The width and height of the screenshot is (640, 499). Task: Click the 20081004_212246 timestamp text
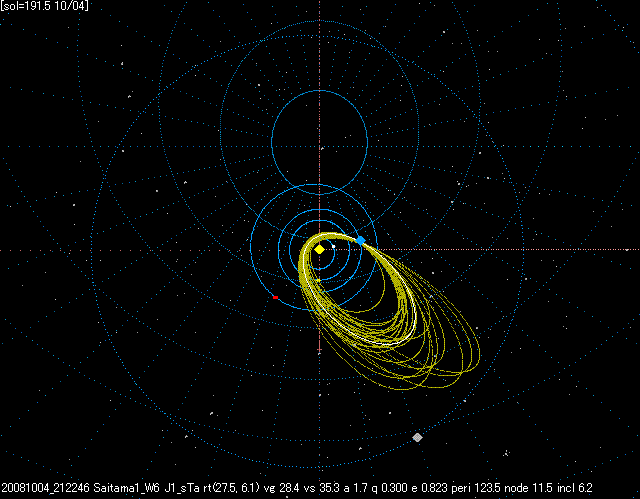45,488
